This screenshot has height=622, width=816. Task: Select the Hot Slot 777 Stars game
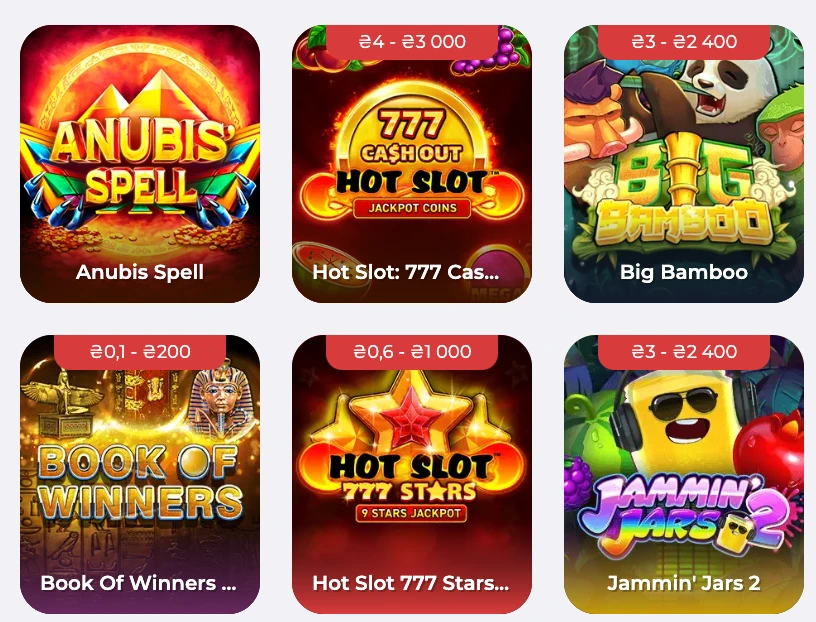pos(412,474)
